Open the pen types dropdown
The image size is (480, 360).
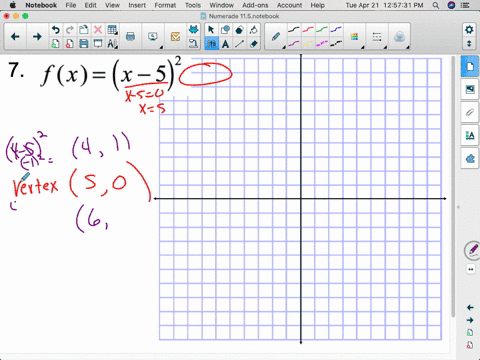(276, 37)
